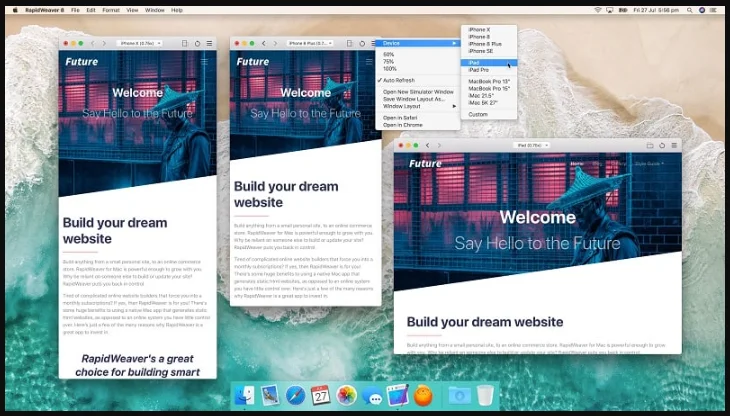Open the Downloads folder in the Dock
730x416 pixels.
tap(460, 396)
